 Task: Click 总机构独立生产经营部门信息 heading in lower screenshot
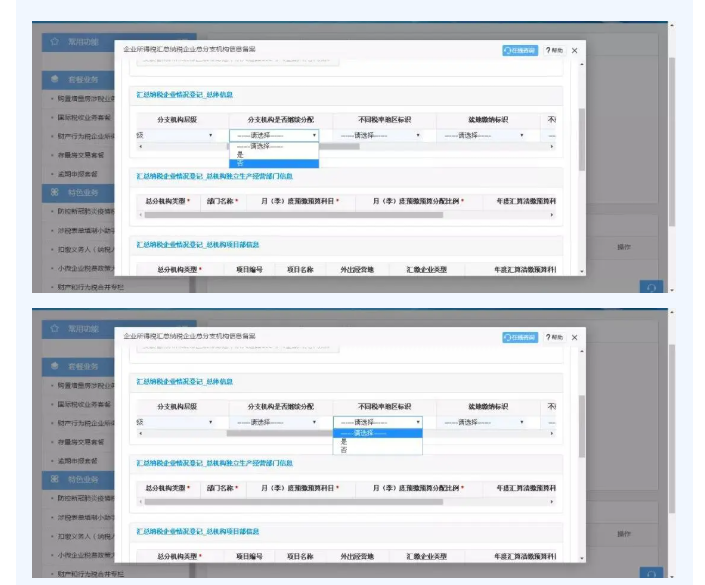[x=214, y=463]
